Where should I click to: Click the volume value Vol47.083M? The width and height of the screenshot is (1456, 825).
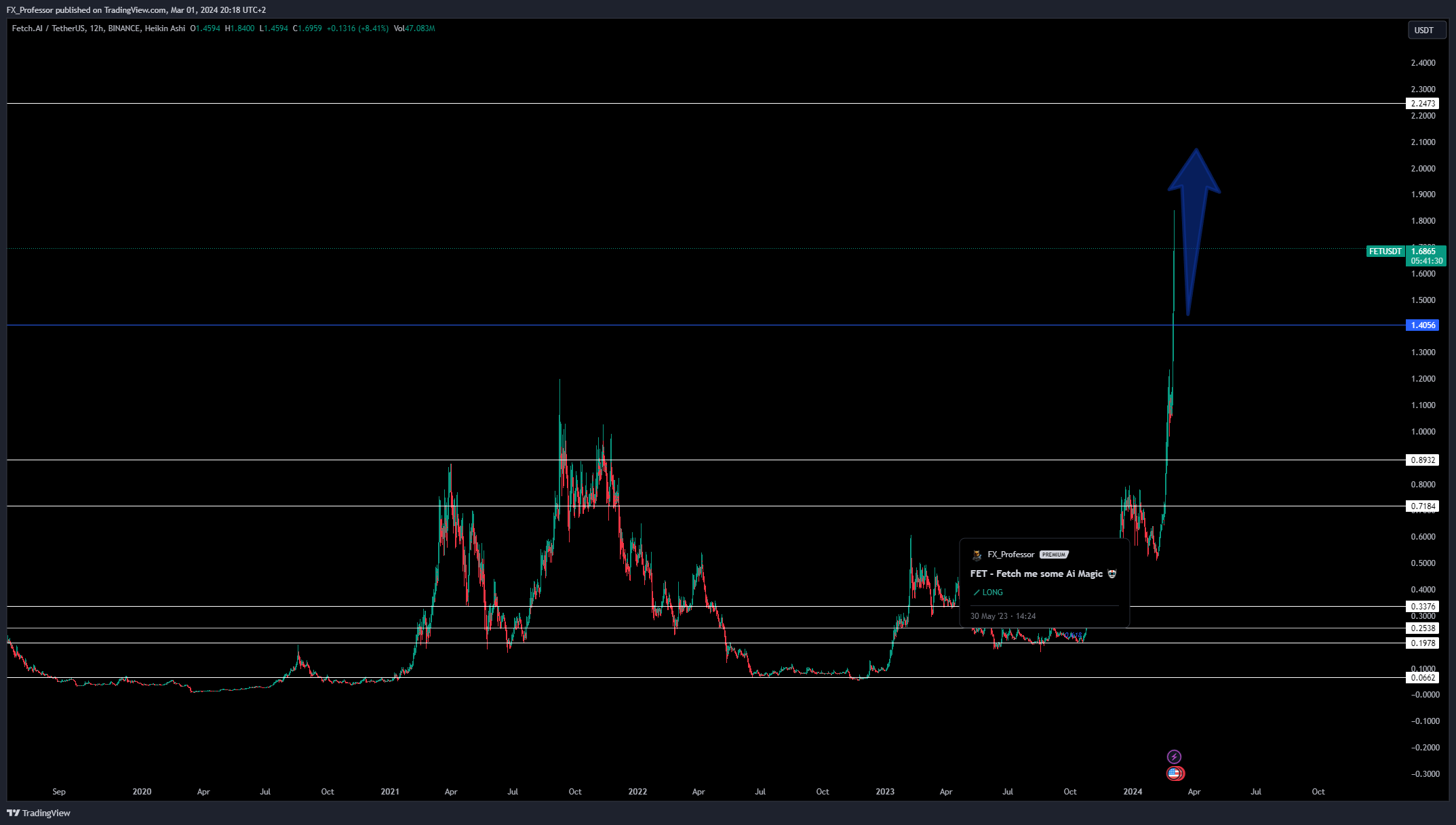(414, 28)
